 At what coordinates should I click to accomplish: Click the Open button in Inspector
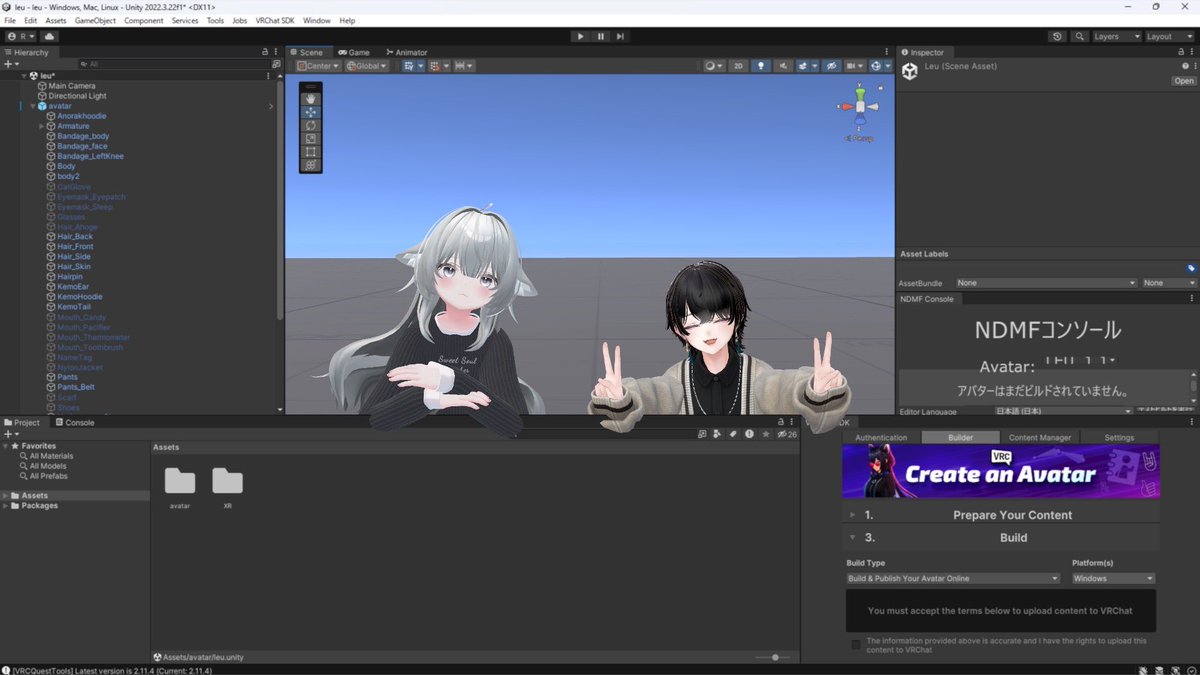point(1184,81)
